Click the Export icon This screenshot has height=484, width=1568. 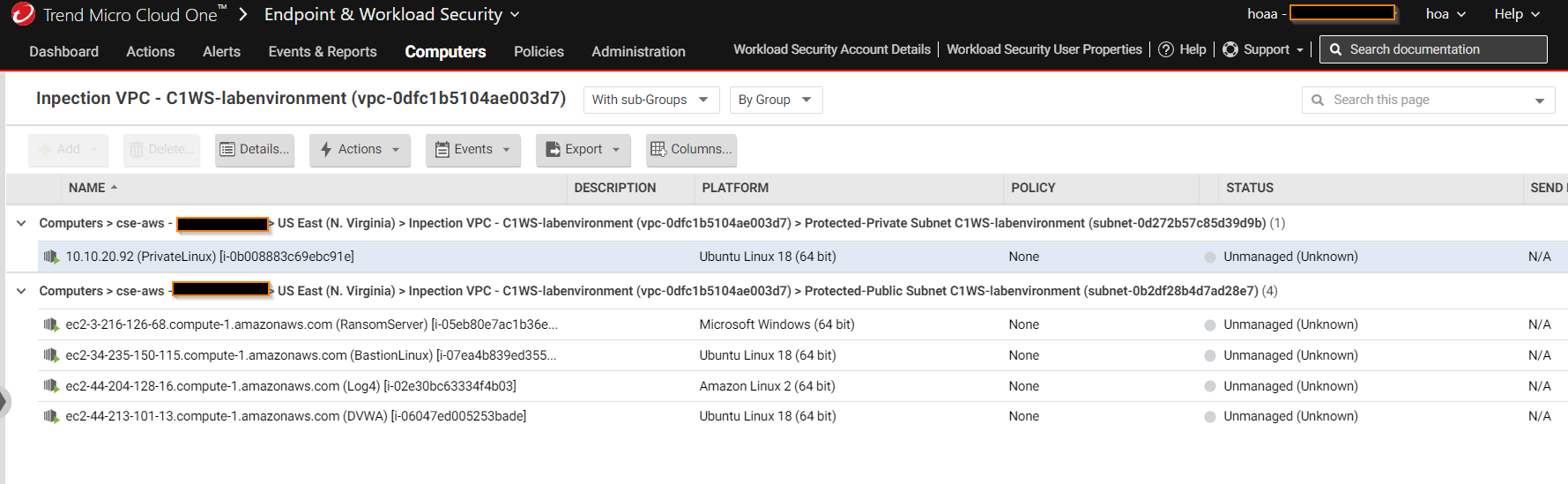(x=553, y=149)
